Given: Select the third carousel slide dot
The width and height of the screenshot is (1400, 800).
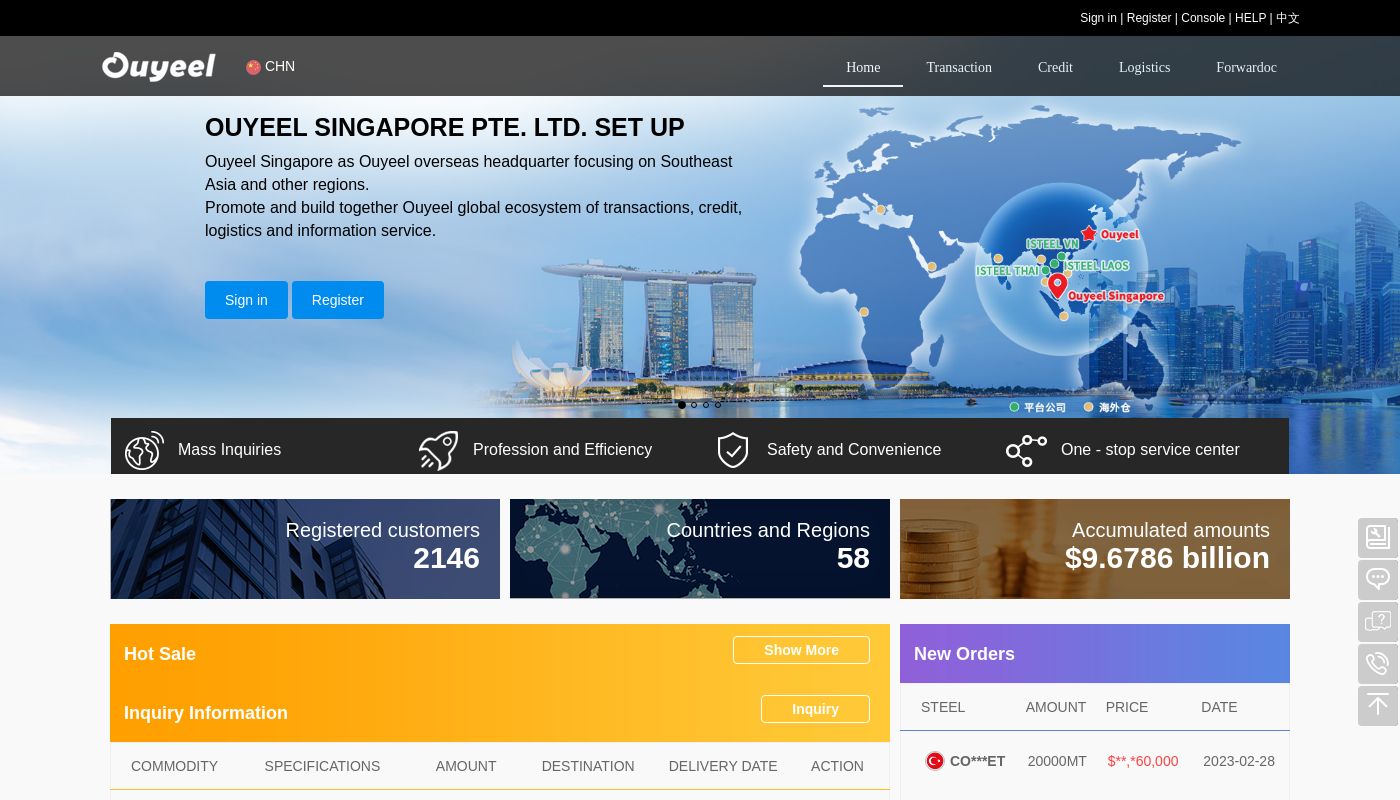Looking at the screenshot, I should (706, 405).
